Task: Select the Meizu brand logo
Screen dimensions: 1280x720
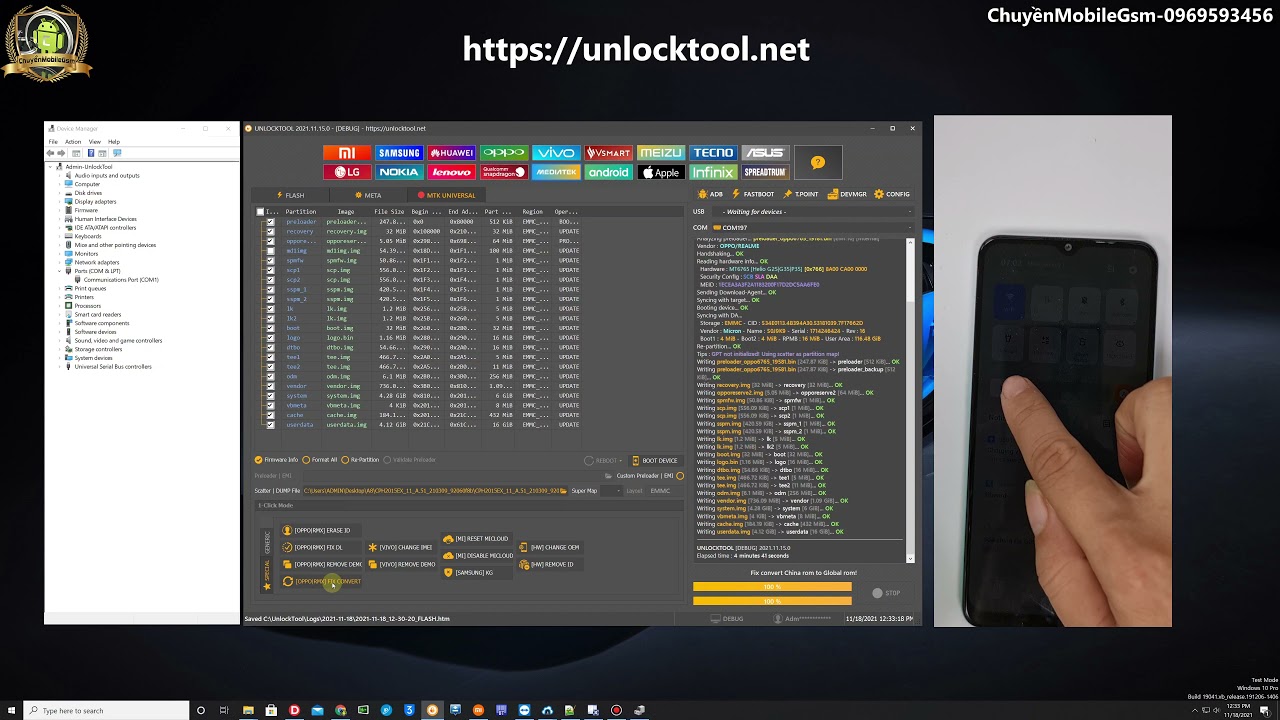Action: tap(660, 153)
